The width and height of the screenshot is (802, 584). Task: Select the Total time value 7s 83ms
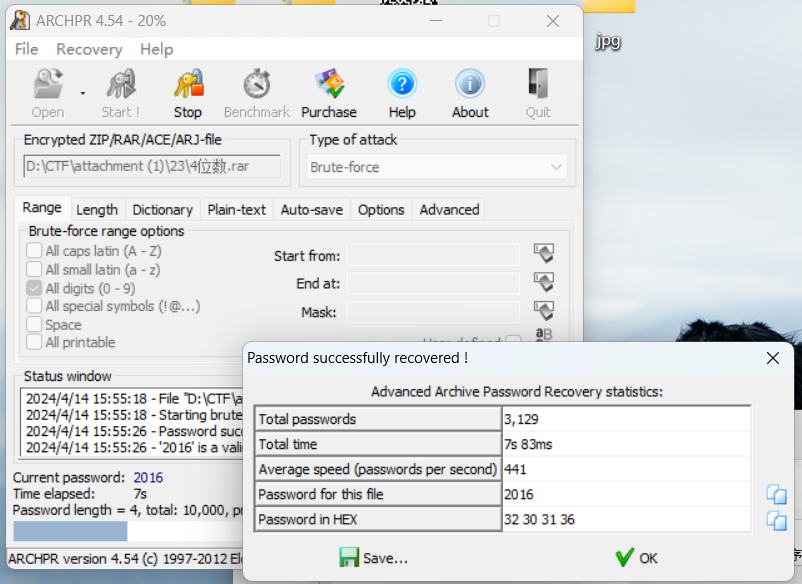pos(626,444)
